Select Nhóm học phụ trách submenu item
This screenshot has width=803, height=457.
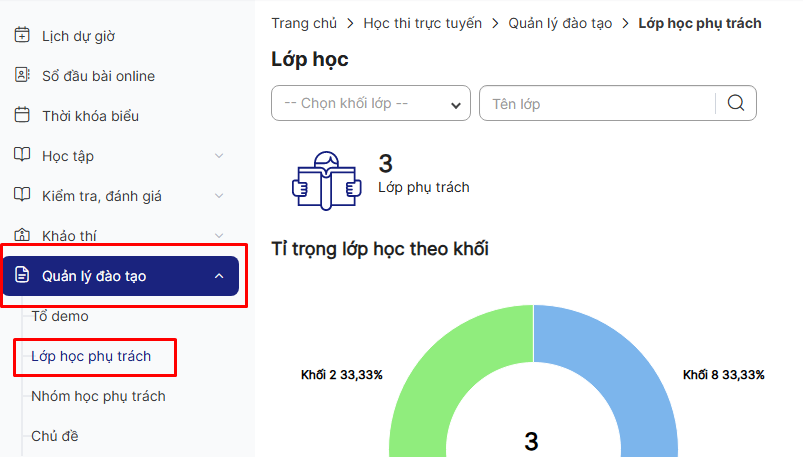click(98, 396)
